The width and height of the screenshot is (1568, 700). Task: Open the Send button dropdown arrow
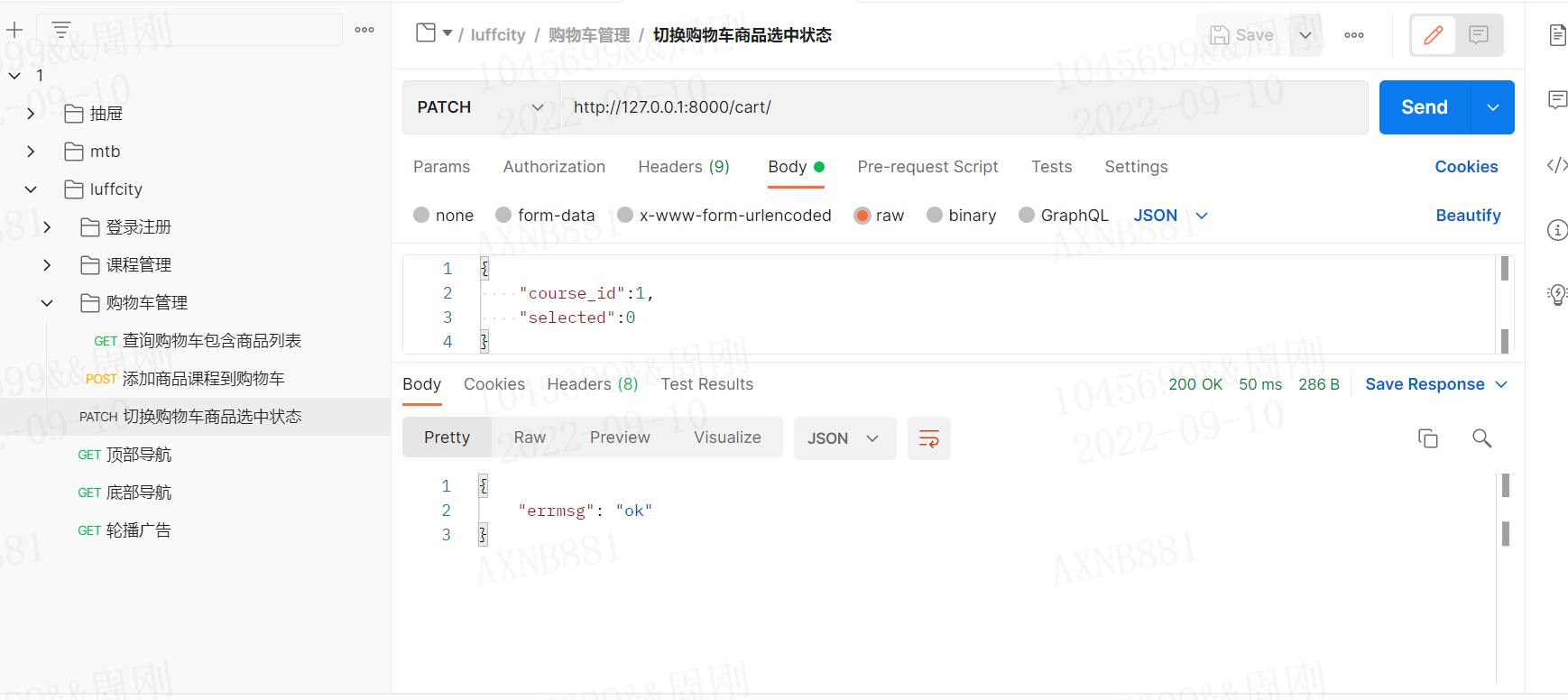coord(1493,107)
